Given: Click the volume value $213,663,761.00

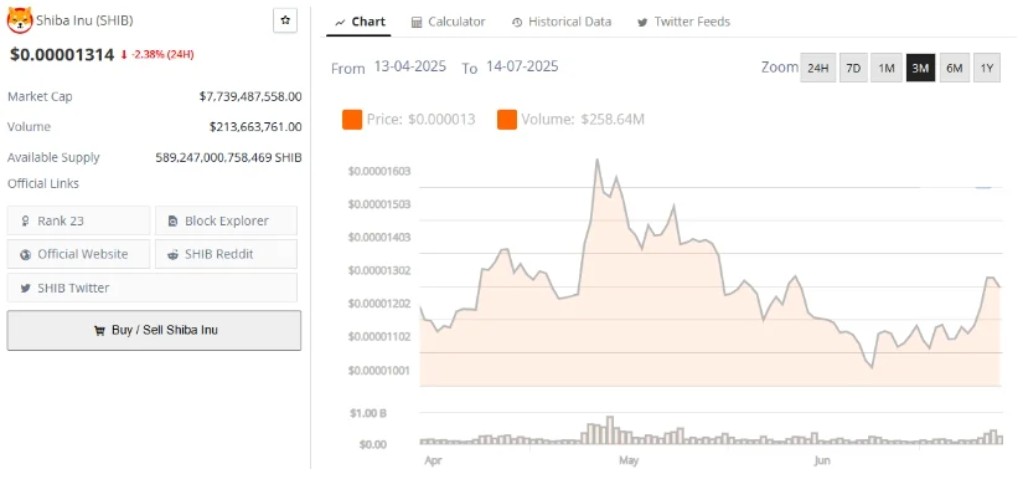Looking at the screenshot, I should [x=256, y=127].
